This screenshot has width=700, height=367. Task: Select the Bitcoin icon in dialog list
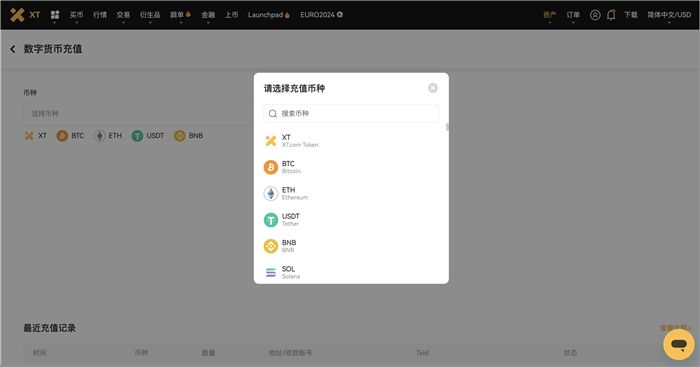(x=271, y=167)
